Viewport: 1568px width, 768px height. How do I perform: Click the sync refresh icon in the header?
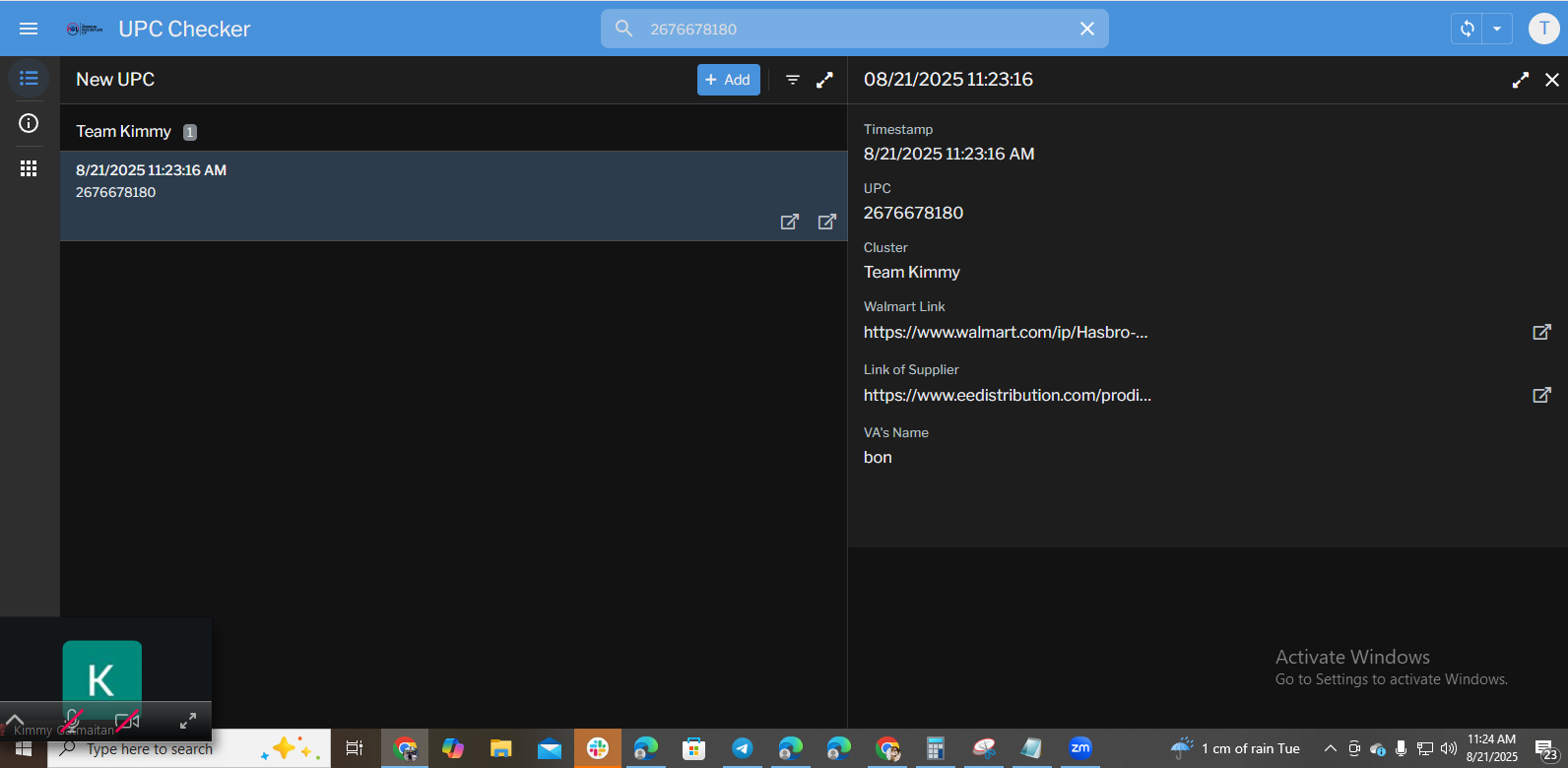[x=1468, y=29]
